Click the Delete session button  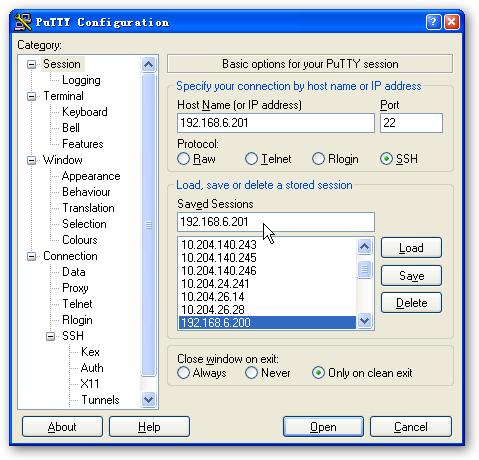411,303
